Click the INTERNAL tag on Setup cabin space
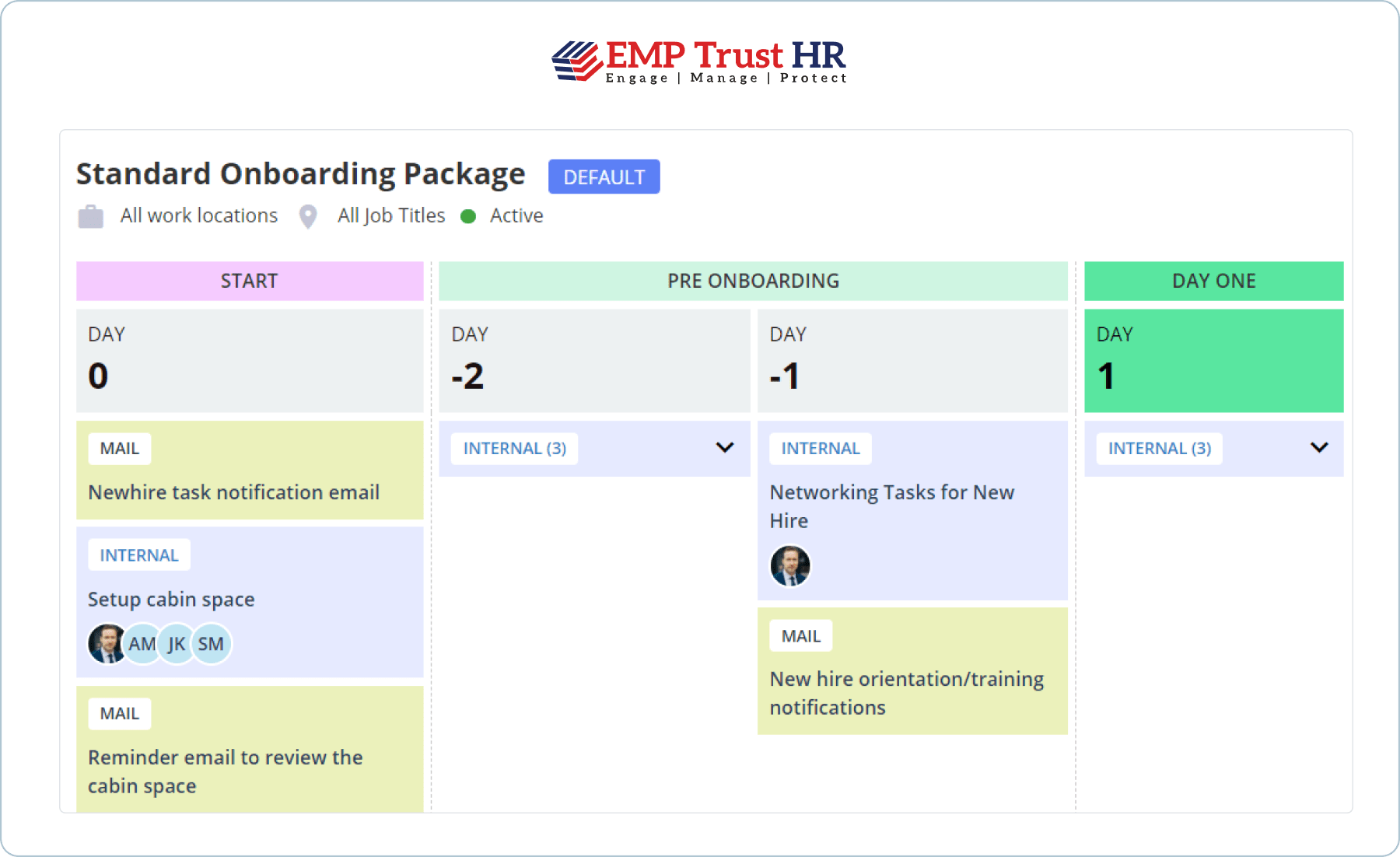Image resolution: width=1400 pixels, height=857 pixels. tap(138, 554)
